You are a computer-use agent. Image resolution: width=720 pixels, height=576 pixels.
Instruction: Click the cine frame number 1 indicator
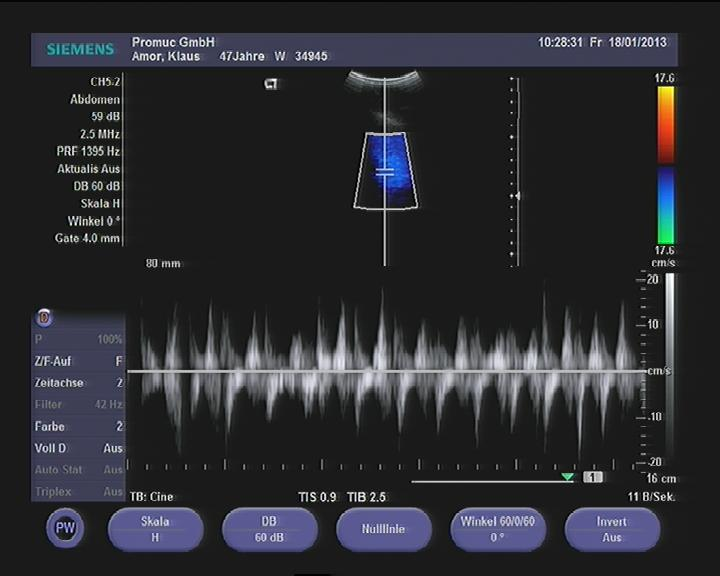[x=592, y=477]
